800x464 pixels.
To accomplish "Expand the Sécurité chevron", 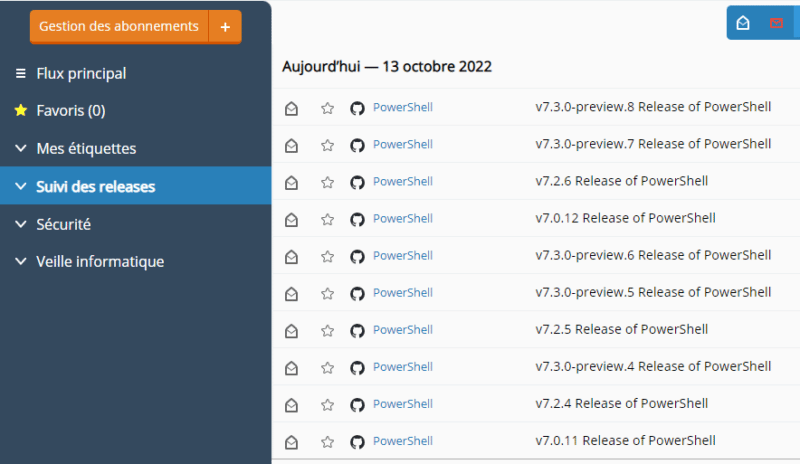I will click(20, 224).
